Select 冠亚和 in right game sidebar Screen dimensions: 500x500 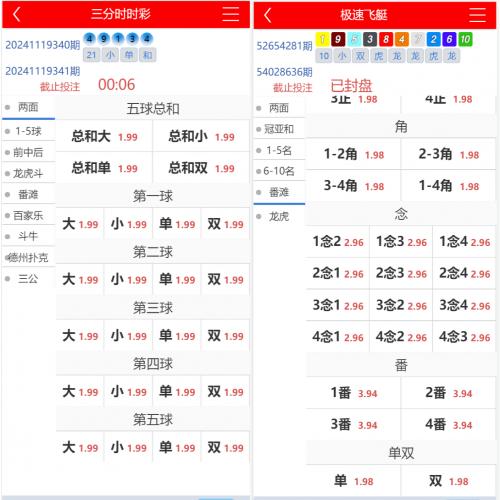click(279, 129)
